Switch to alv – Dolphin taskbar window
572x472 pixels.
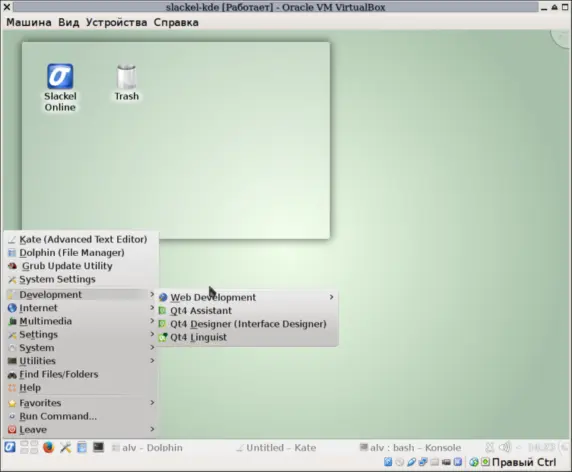147,448
